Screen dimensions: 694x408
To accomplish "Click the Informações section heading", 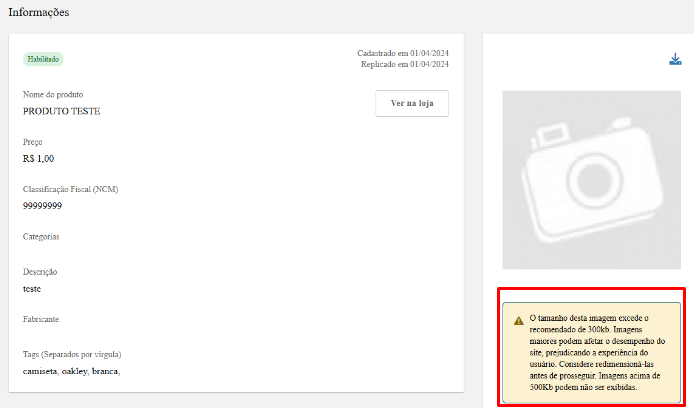I will tap(39, 13).
